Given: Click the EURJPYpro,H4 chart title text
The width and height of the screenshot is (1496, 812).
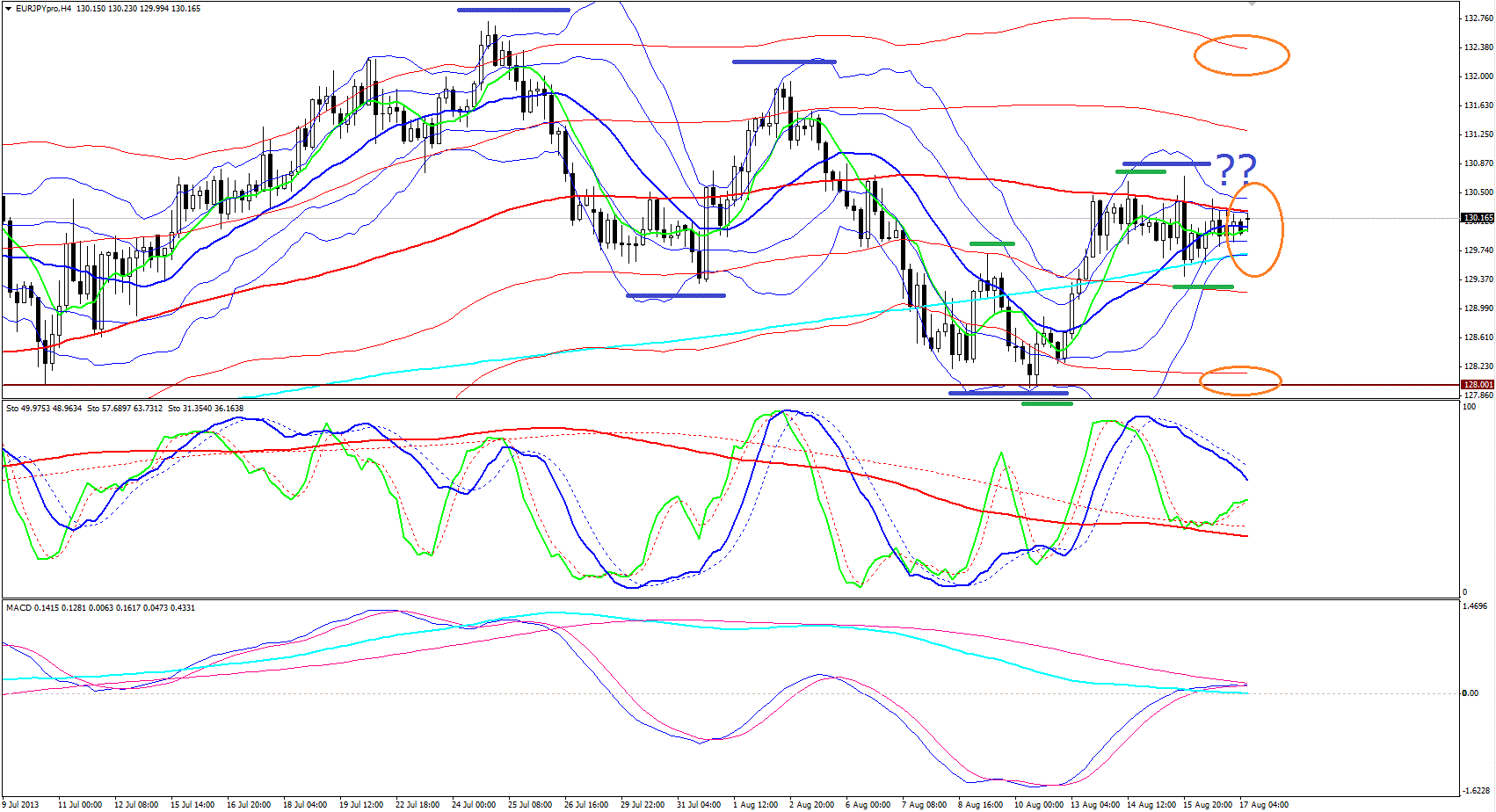Looking at the screenshot, I should point(44,8).
